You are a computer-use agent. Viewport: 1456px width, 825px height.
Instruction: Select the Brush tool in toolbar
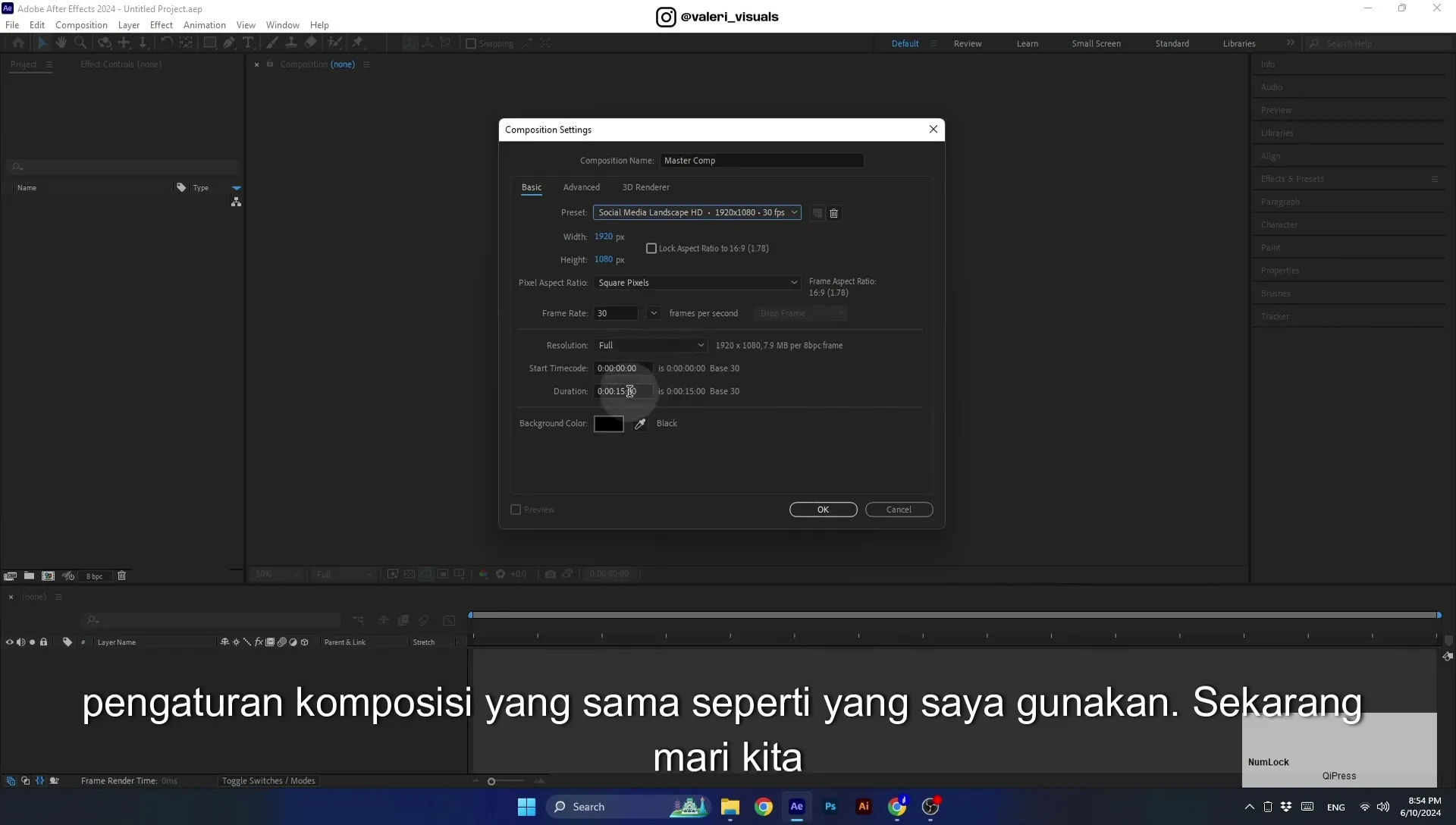point(271,43)
